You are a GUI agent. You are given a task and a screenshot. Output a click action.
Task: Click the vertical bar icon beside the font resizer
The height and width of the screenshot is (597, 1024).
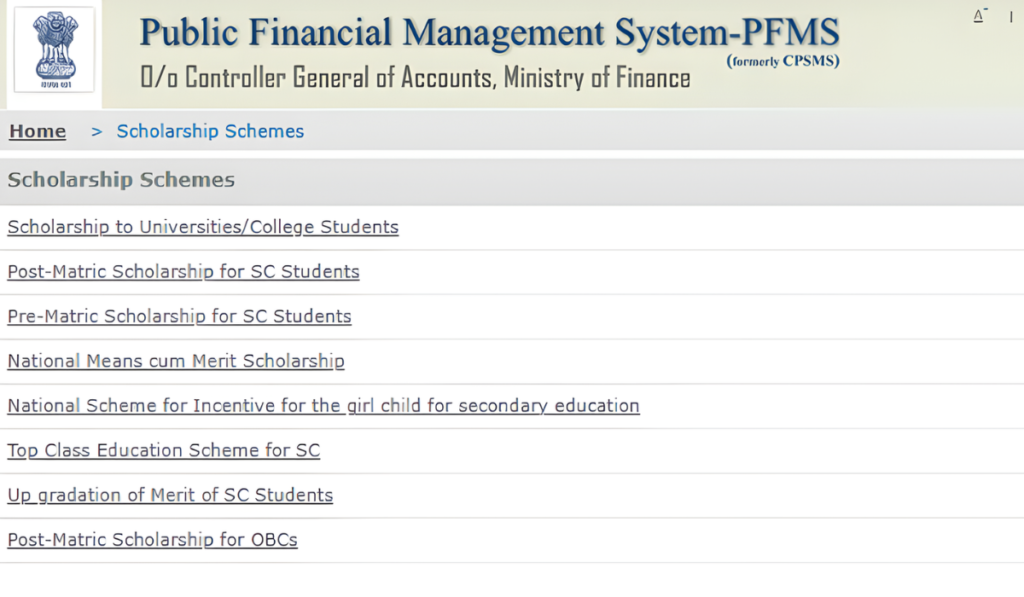click(1010, 16)
